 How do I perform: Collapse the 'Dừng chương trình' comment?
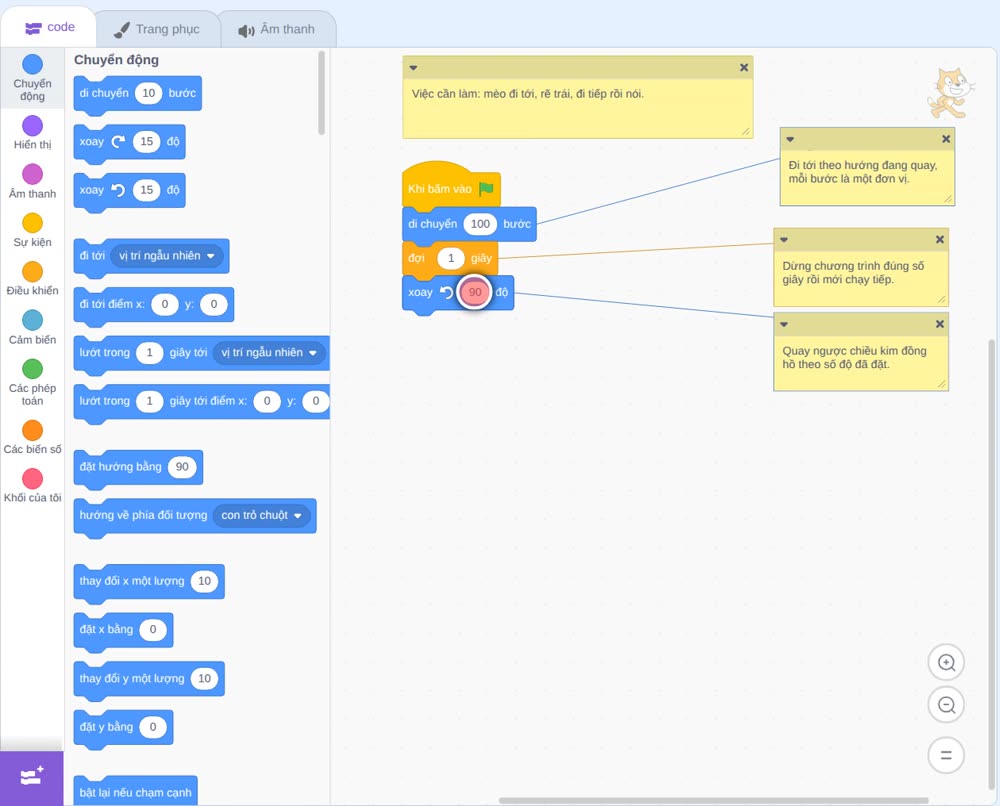pos(784,240)
